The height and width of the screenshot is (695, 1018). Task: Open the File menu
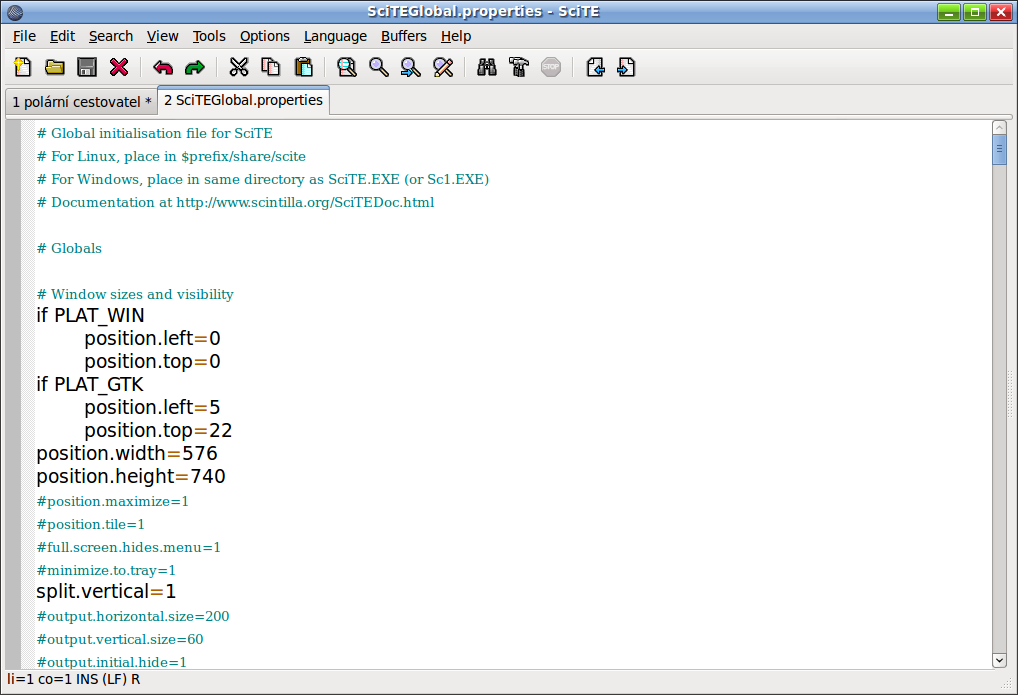24,36
